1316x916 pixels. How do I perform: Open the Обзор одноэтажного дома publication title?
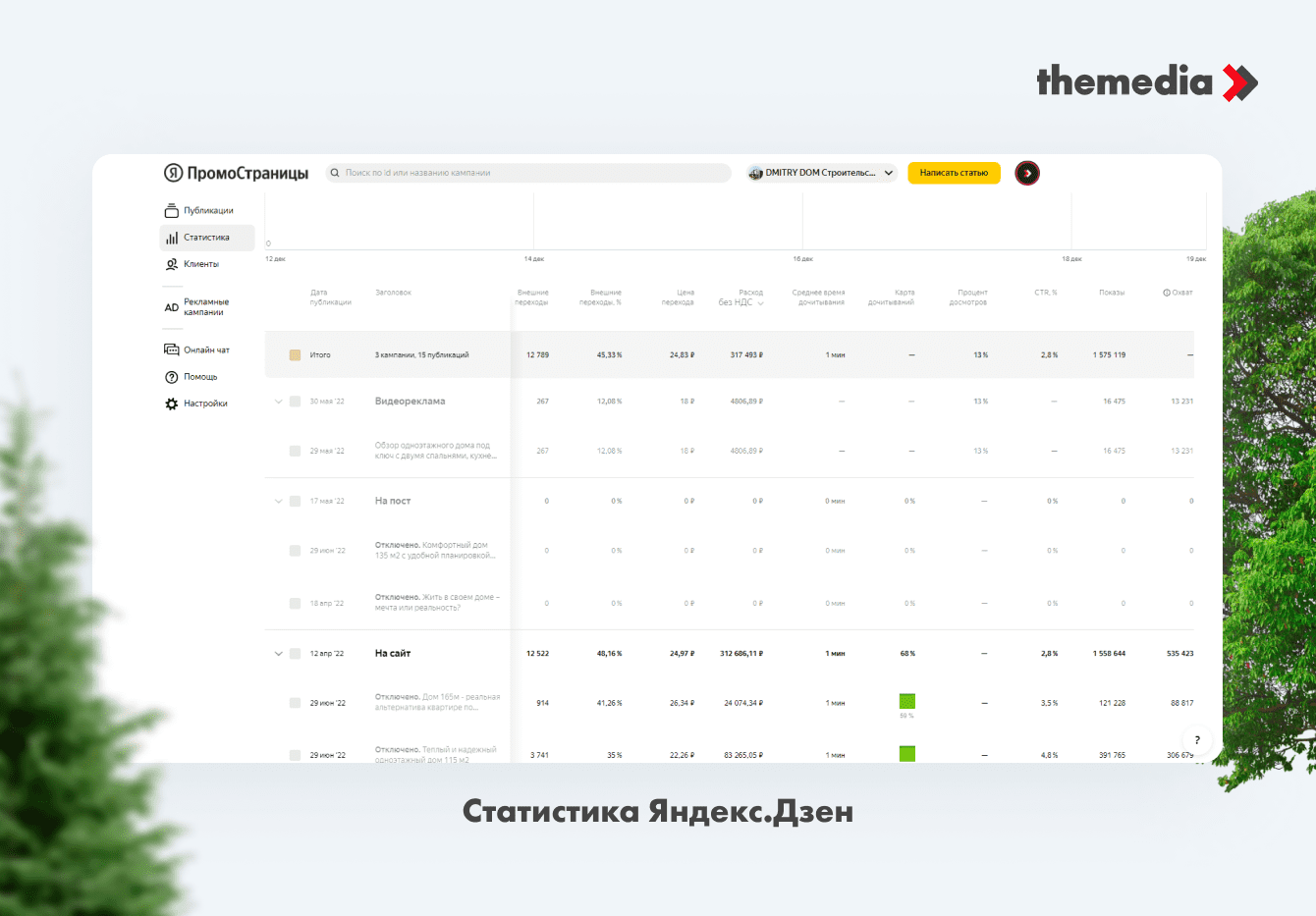click(x=436, y=451)
